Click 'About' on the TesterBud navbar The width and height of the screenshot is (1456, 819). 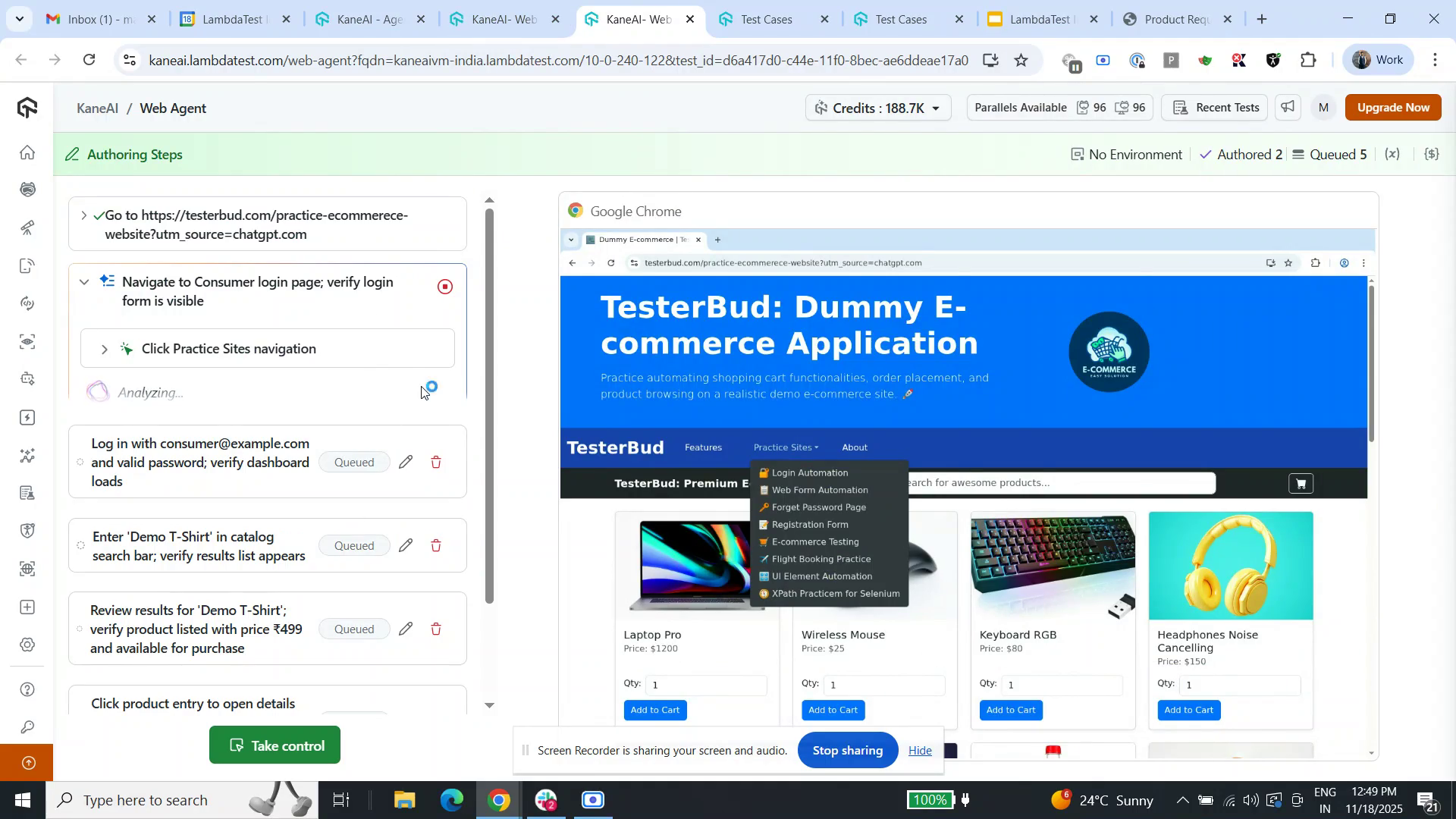854,447
